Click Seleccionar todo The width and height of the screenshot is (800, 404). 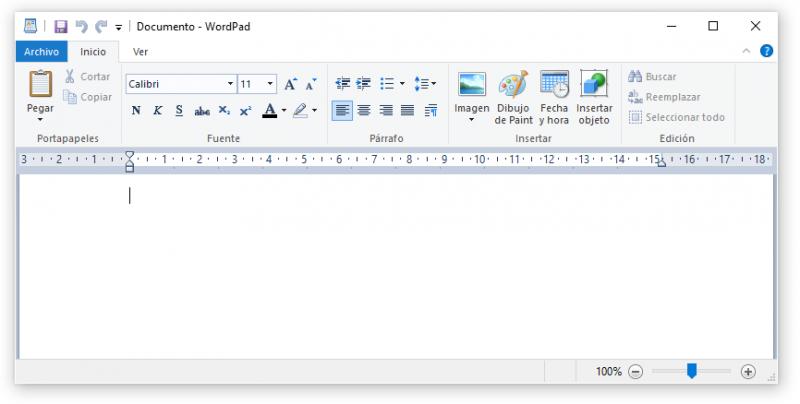point(677,117)
